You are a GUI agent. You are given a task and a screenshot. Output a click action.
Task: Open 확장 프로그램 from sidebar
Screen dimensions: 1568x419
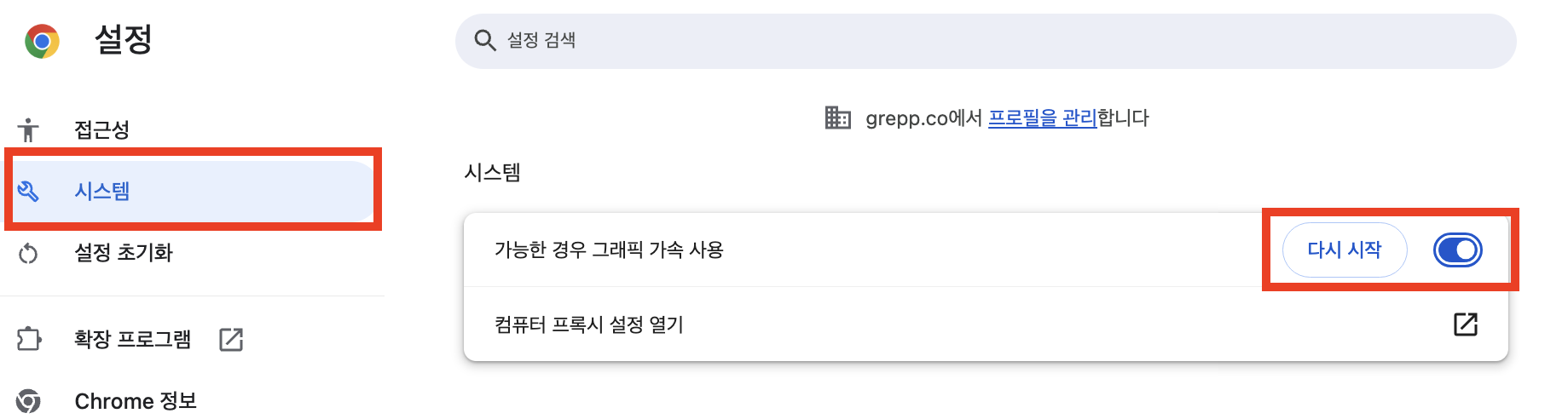pos(132,339)
